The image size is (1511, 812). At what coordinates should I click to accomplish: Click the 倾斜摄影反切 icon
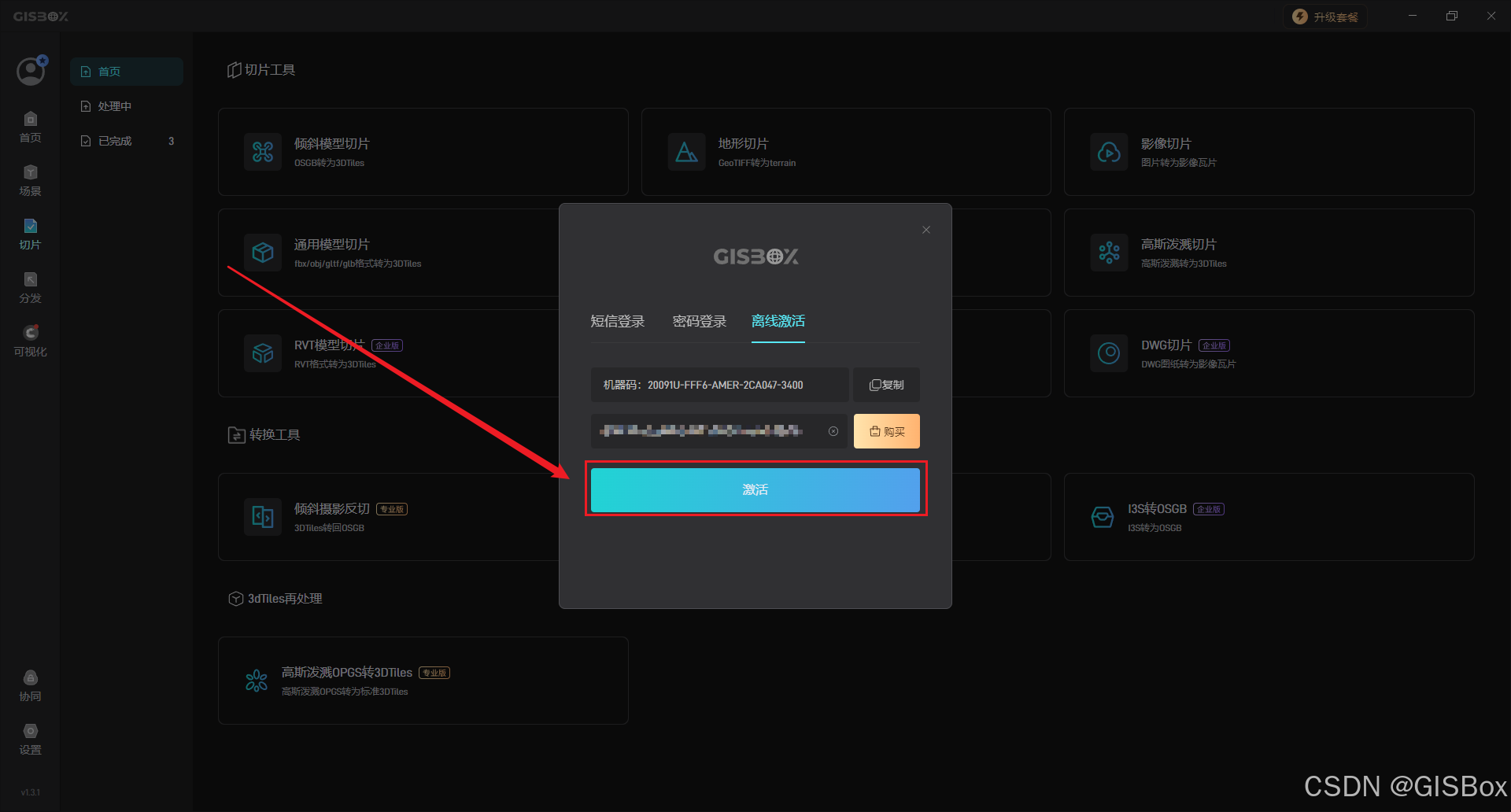click(263, 517)
